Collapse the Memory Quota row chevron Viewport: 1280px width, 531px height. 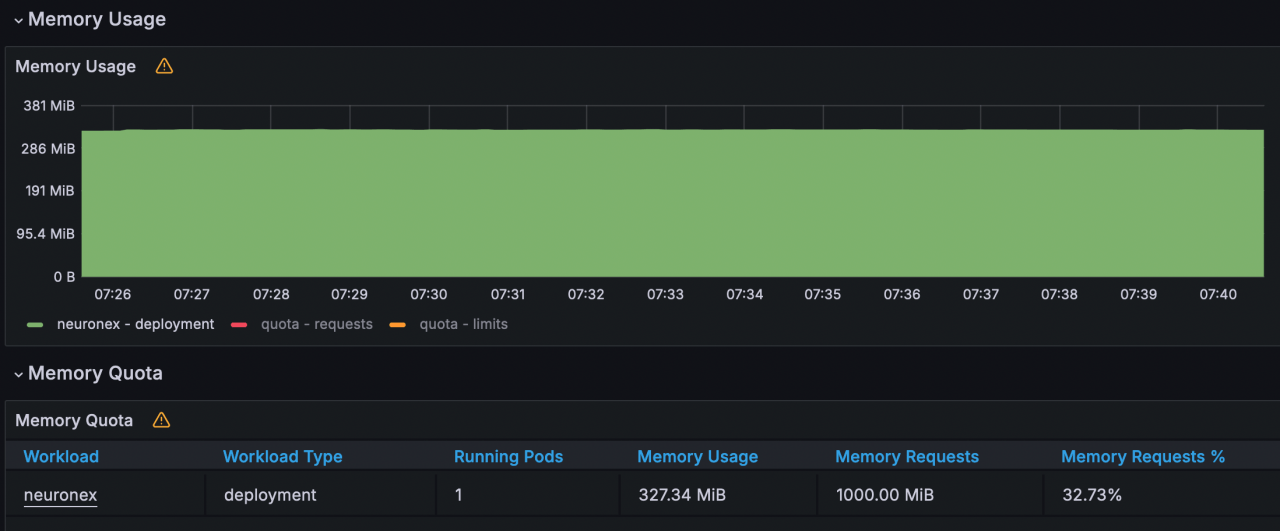pos(18,374)
